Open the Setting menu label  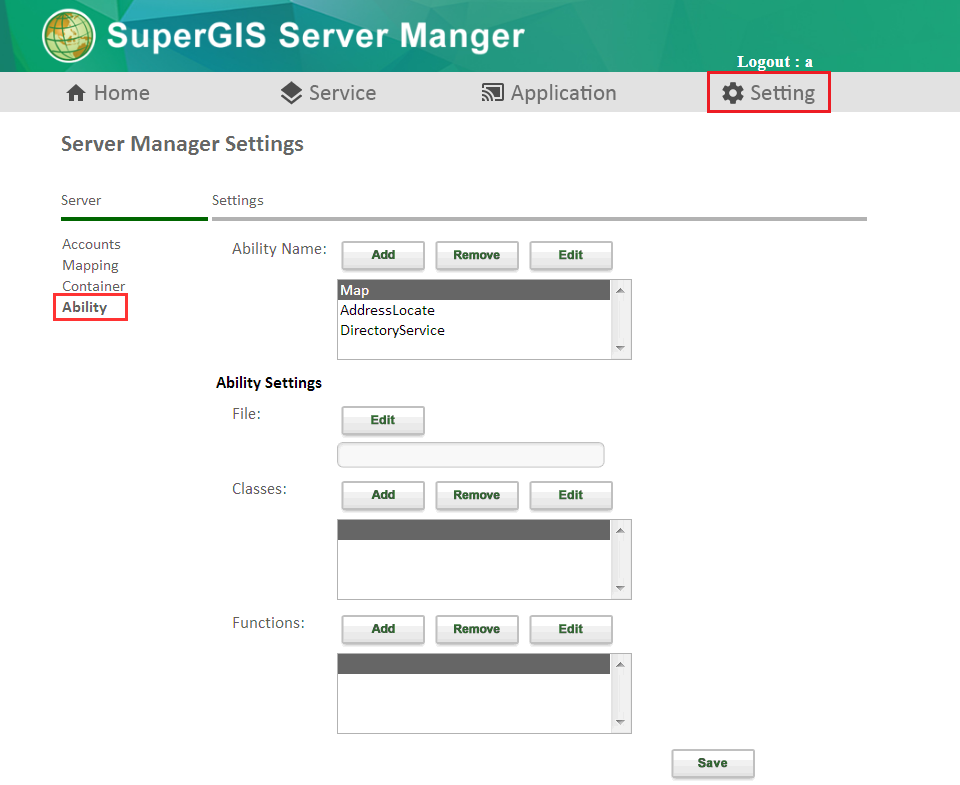pos(782,93)
